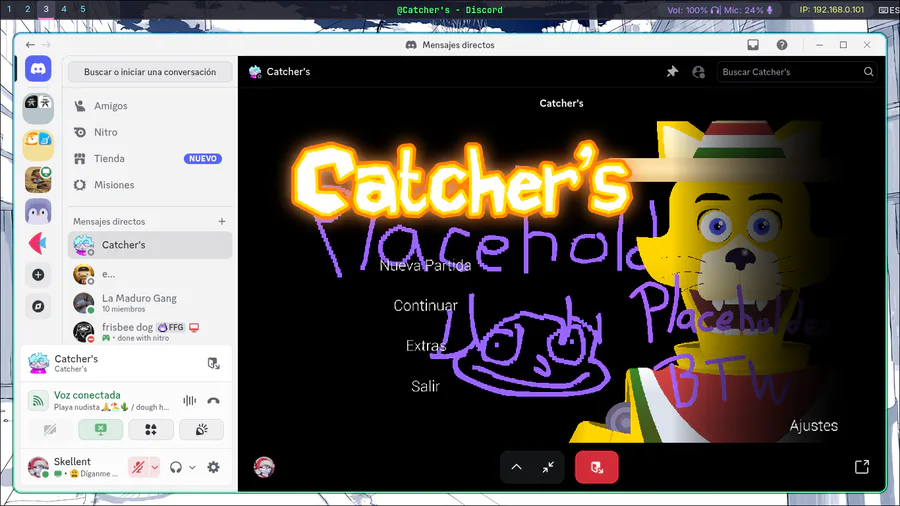Toggle camera on in voice panel
Screen dimensions: 900x506
coord(50,430)
